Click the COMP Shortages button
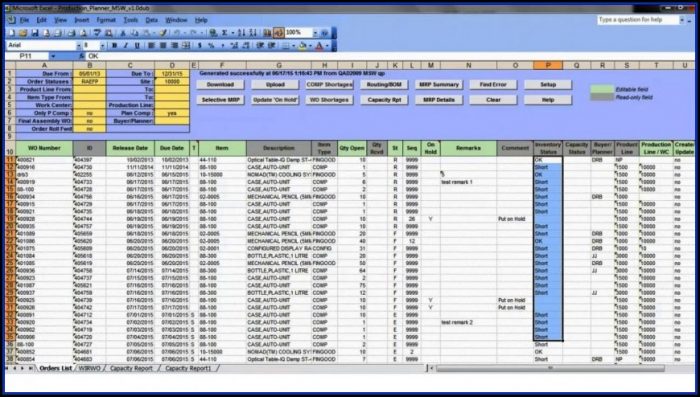 tap(329, 84)
